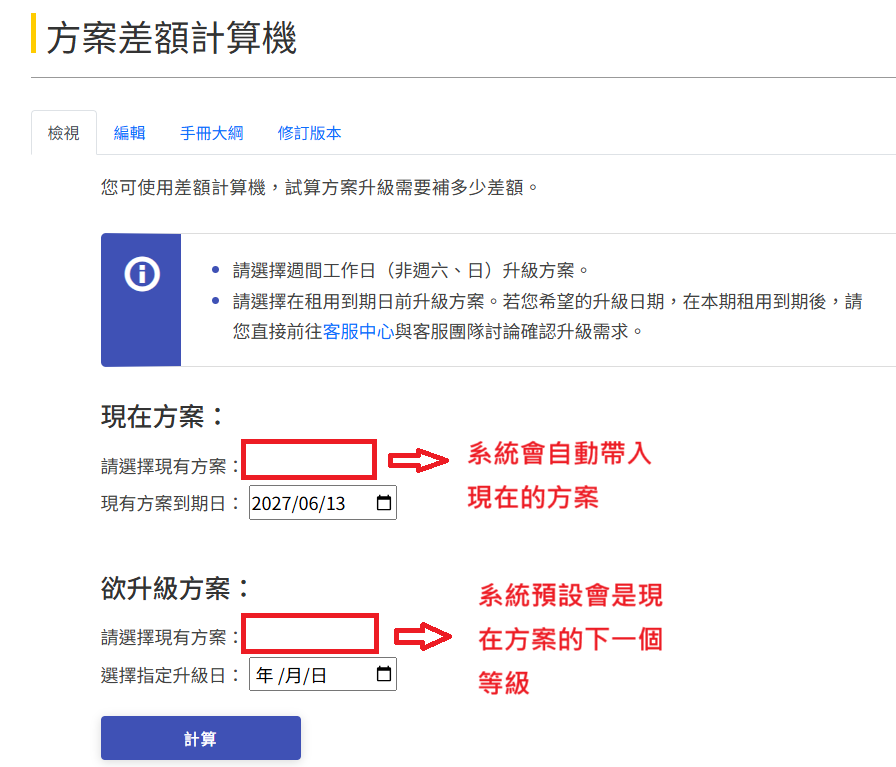This screenshot has width=896, height=767.
Task: Switch to the 檢視 tab
Action: click(x=63, y=133)
